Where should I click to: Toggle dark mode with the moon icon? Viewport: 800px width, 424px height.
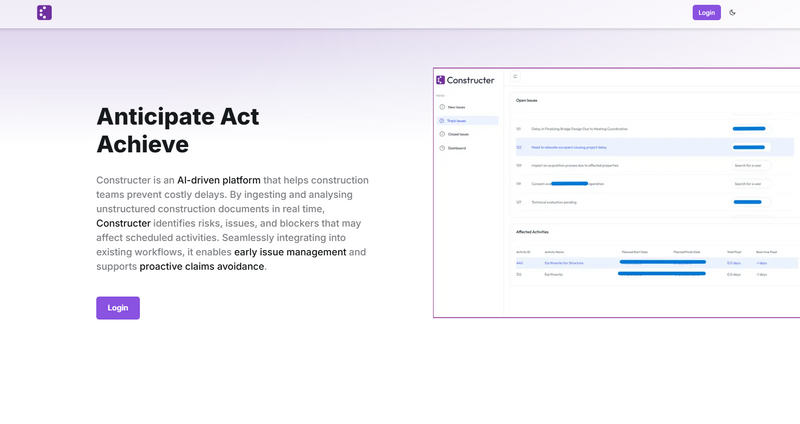point(733,13)
